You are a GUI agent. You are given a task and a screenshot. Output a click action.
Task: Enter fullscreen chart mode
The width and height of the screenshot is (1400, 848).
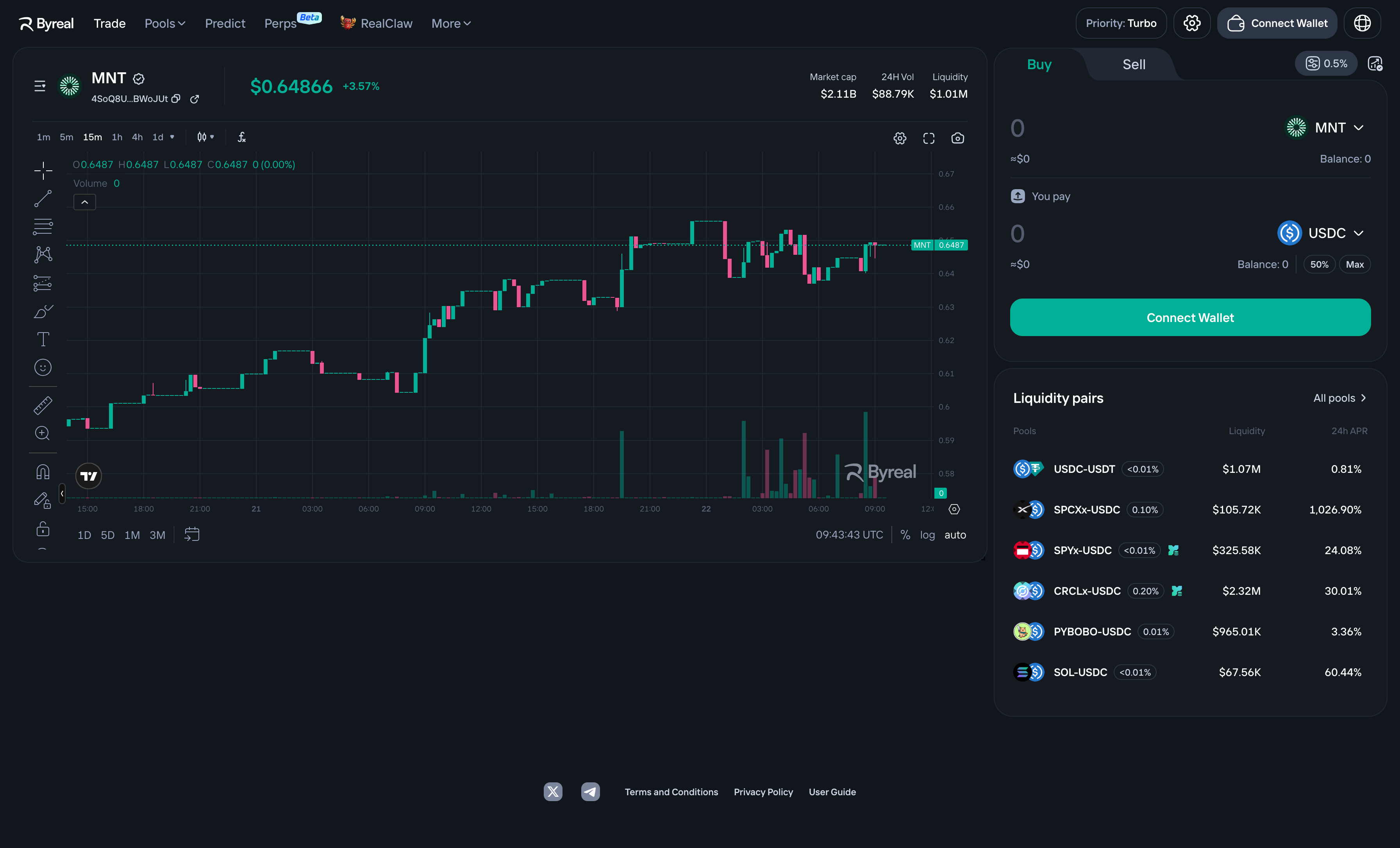[x=929, y=138]
